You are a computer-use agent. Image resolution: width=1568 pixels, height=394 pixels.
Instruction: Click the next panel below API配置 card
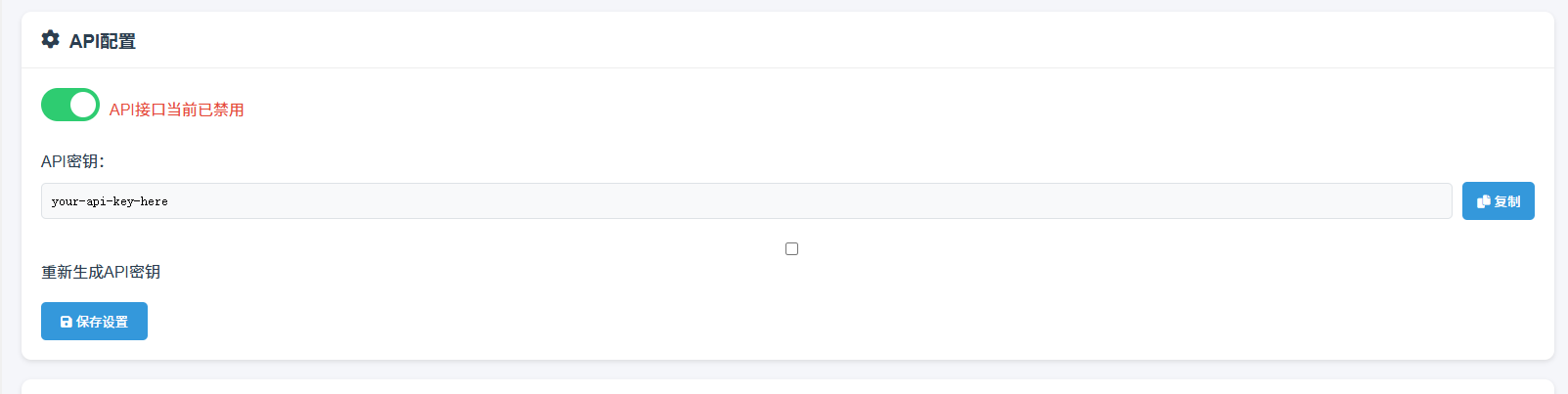point(787,387)
